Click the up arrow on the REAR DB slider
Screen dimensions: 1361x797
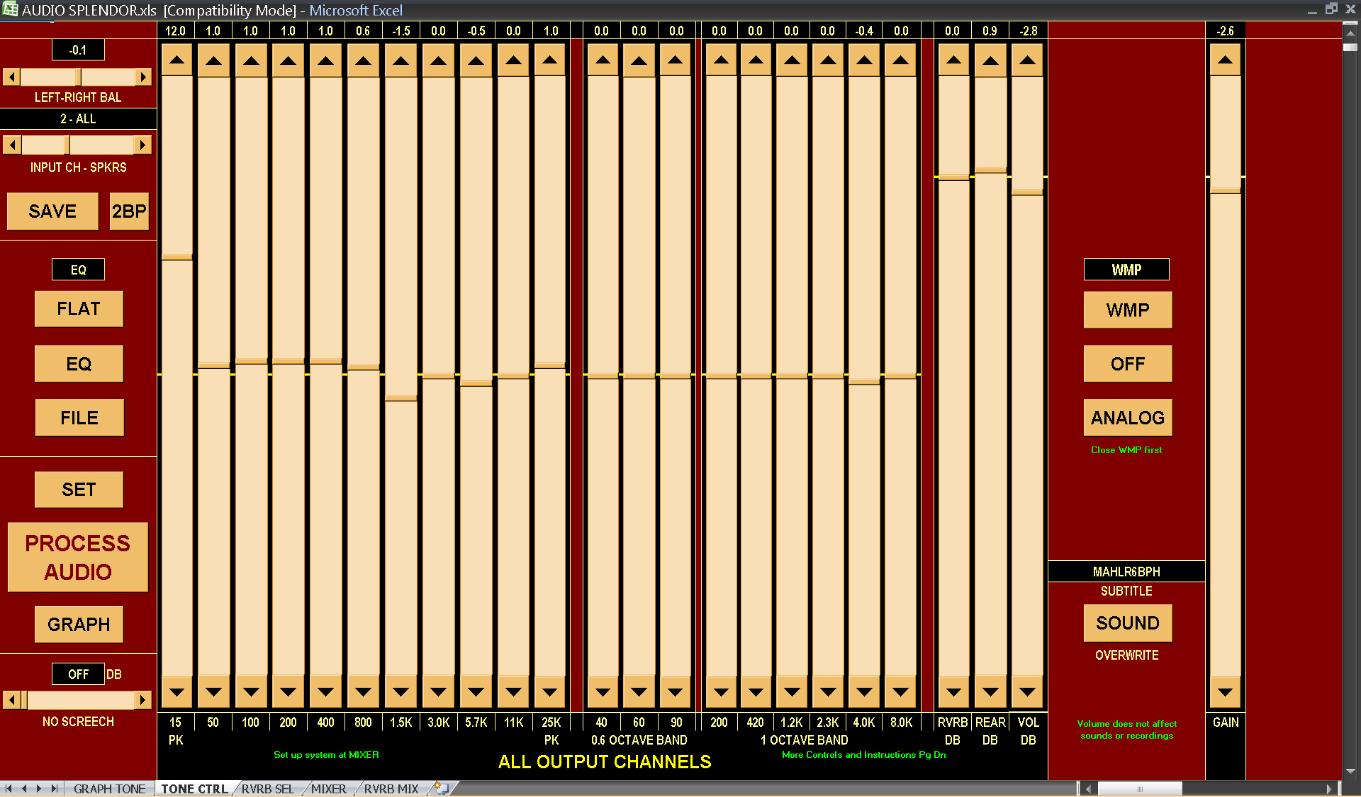[x=990, y=61]
